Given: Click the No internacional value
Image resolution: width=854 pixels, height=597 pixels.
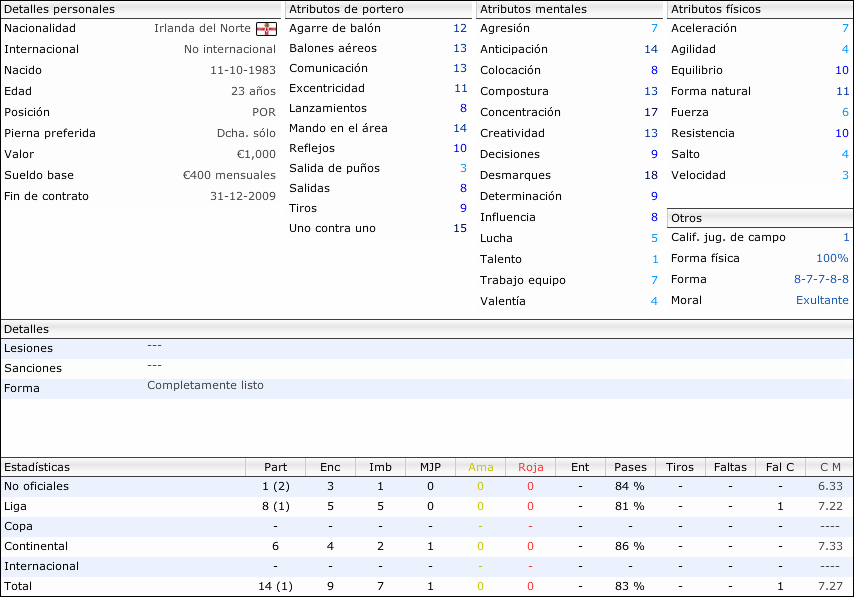Looking at the screenshot, I should 230,50.
